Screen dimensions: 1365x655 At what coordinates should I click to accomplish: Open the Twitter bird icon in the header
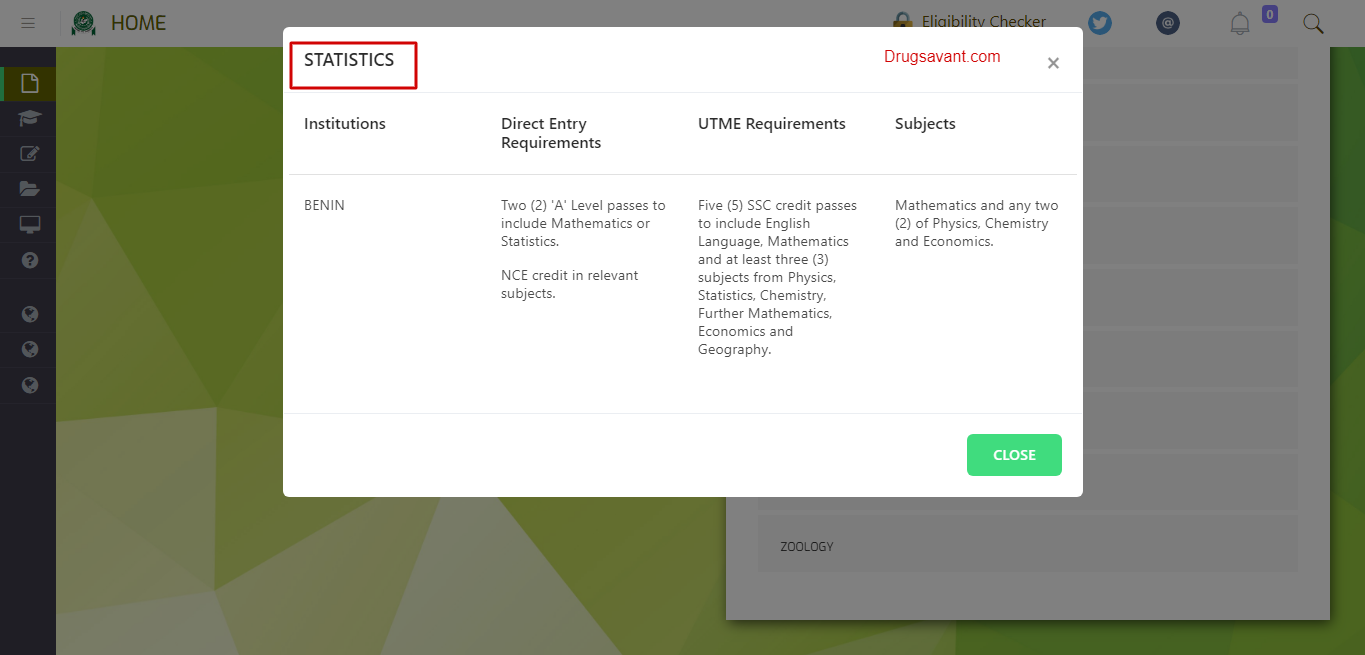(x=1100, y=23)
